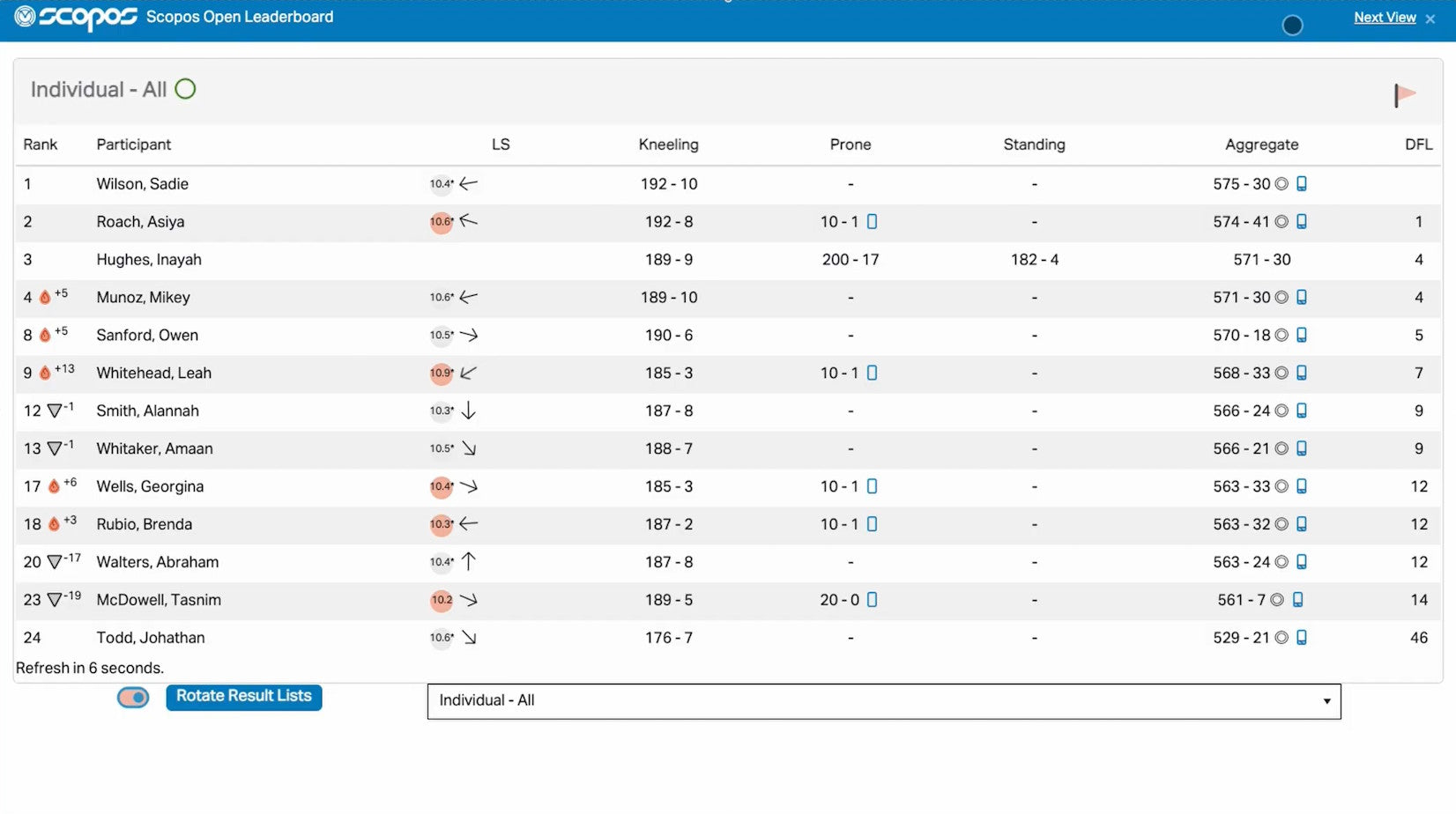Click the dark blue circle indicator in header

[1292, 26]
